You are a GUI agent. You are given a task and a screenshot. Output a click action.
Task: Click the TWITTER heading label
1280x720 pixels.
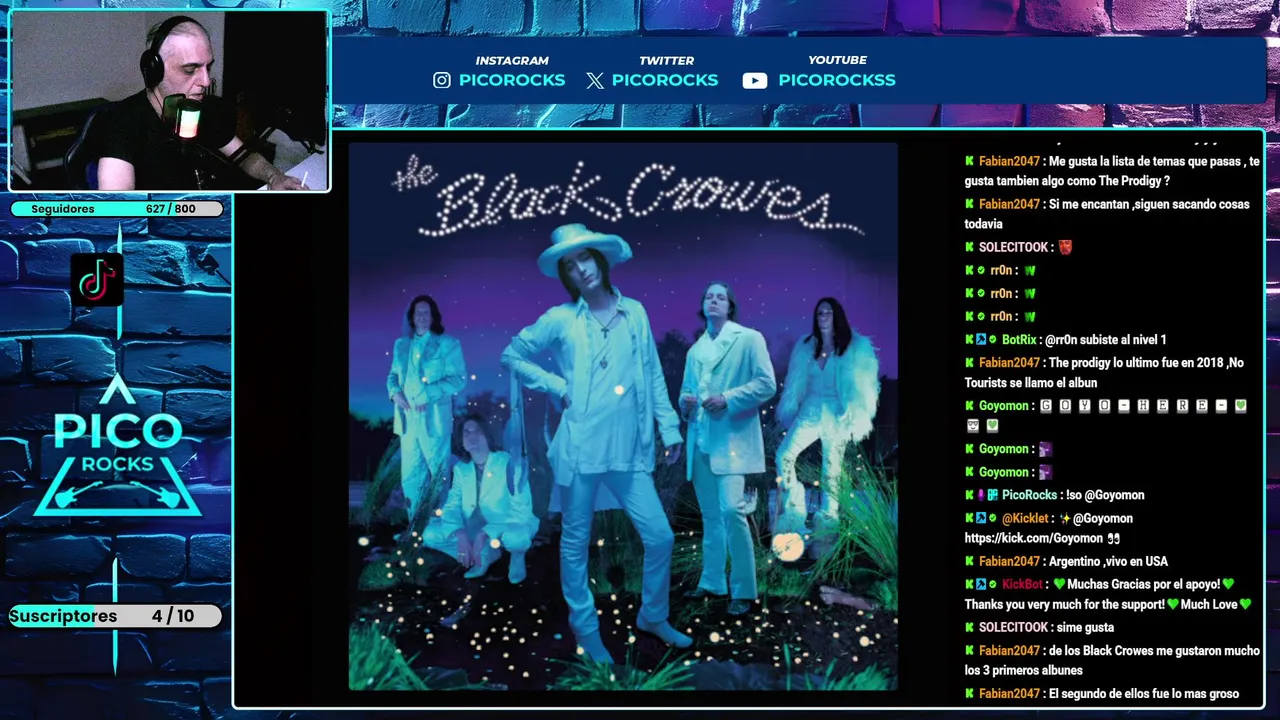(666, 60)
